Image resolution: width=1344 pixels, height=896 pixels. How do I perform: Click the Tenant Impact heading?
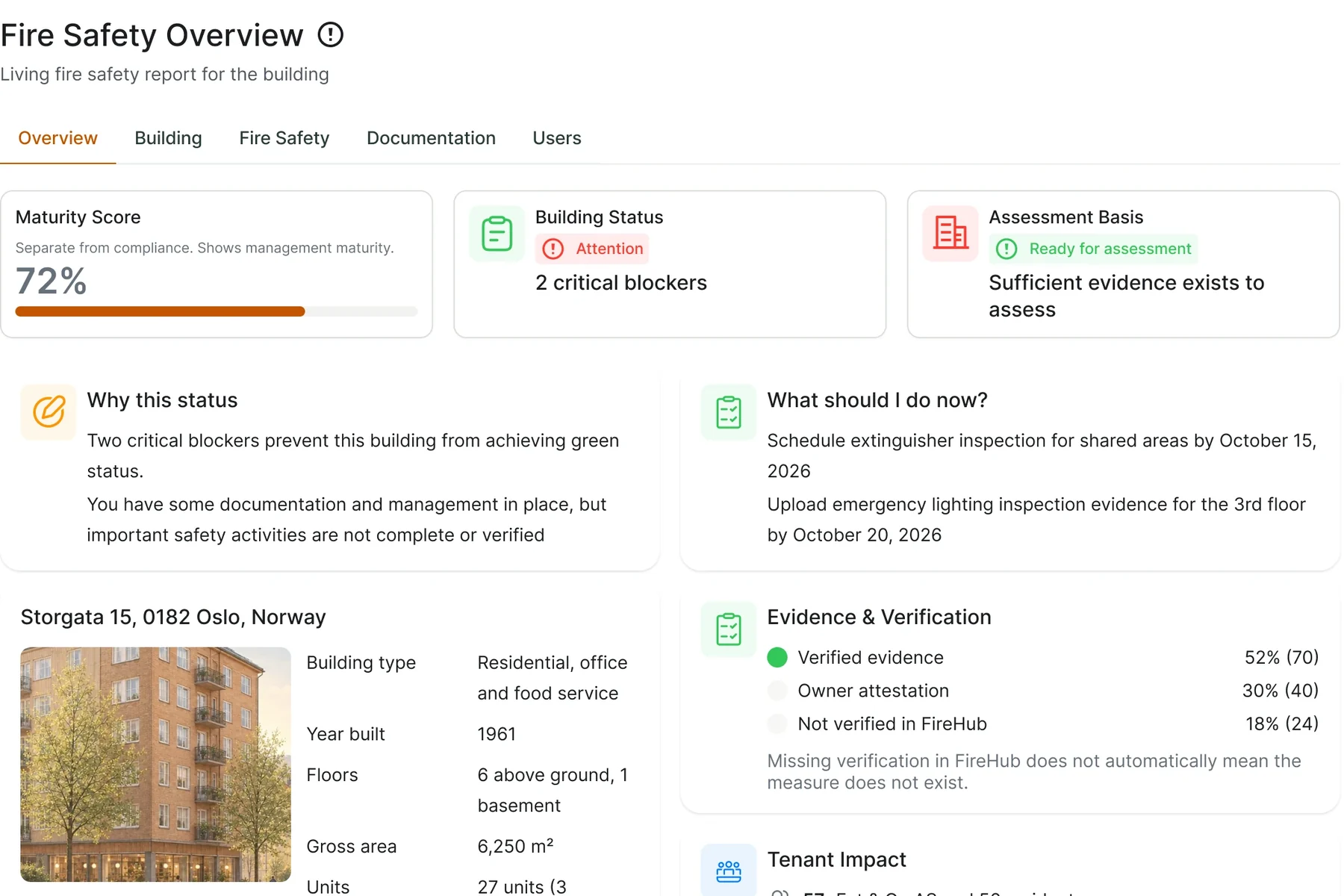click(836, 859)
